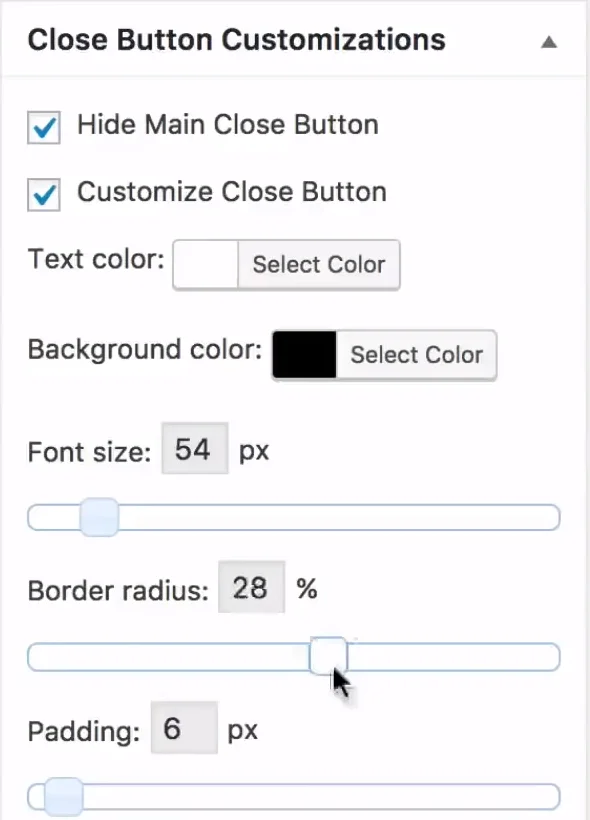Select the Padding value field

(x=183, y=730)
